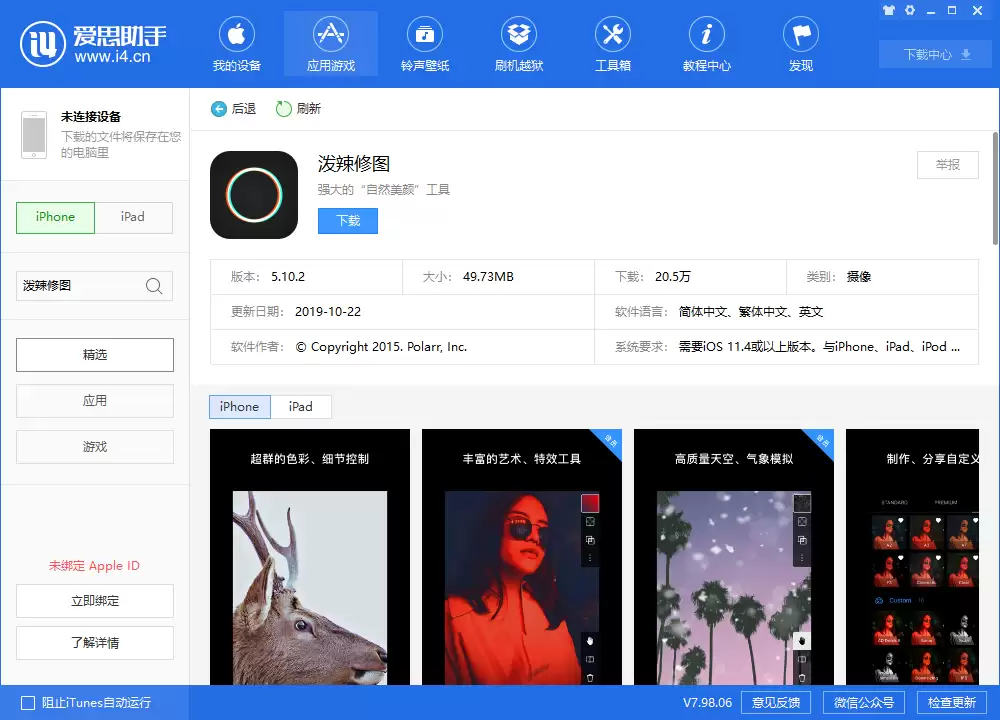Click the app title 泼辣修图

(354, 164)
